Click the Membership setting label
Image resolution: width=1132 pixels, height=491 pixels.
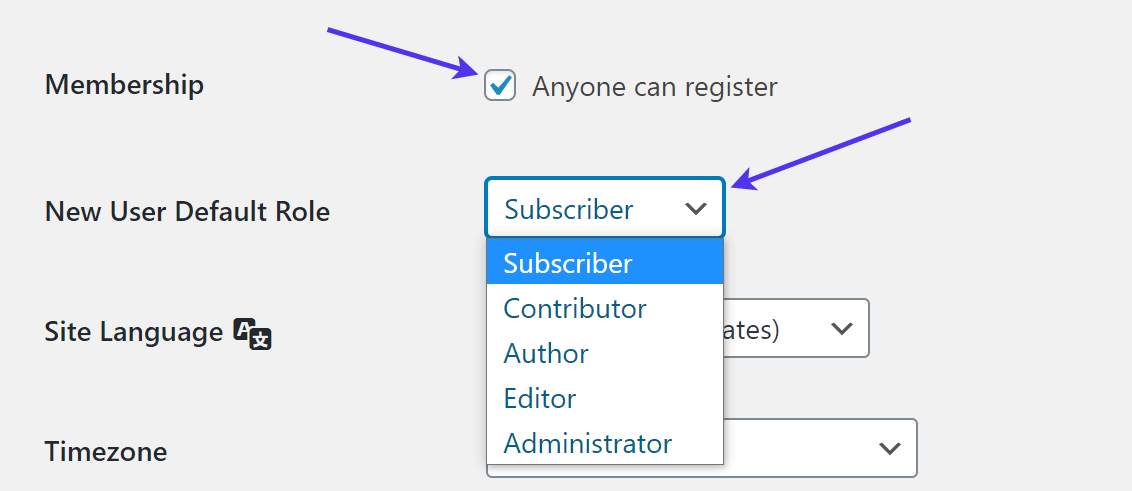(x=124, y=85)
